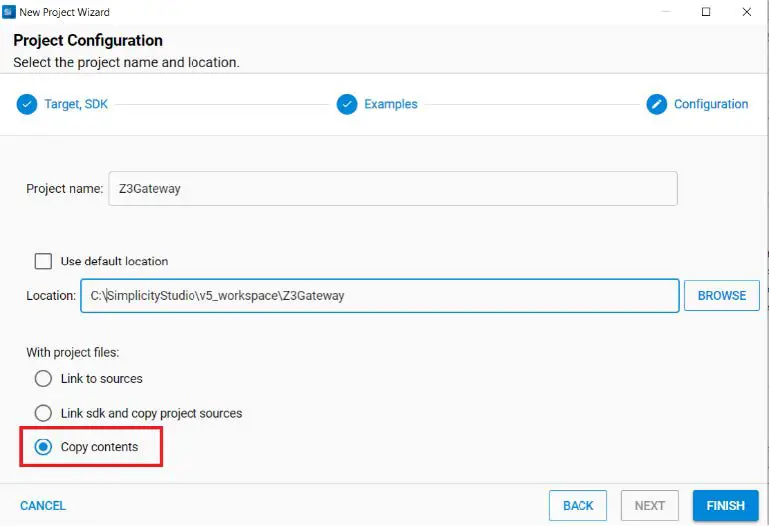Image resolution: width=769 pixels, height=526 pixels.
Task: Click the Simplicity Studio title bar icon
Action: coord(8,12)
